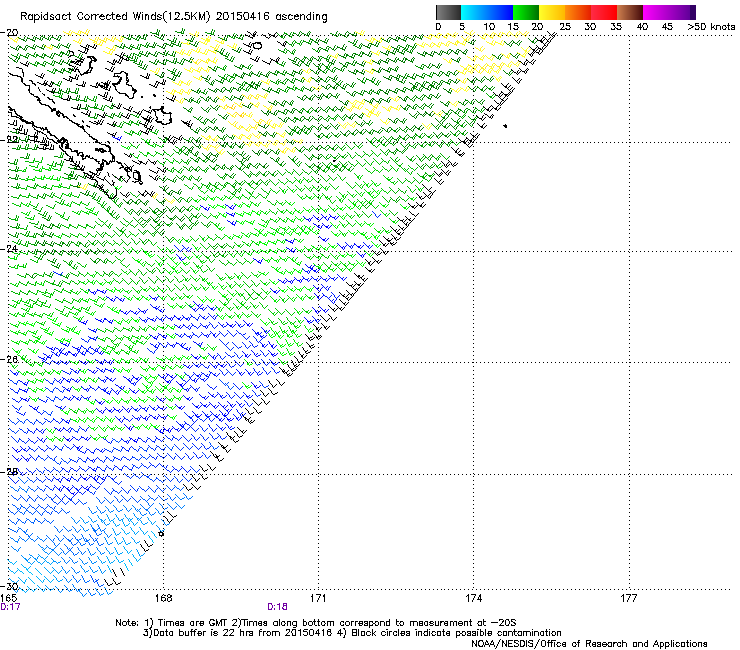Image resolution: width=740 pixels, height=650 pixels.
Task: Click the longitude label '171'
Action: click(x=318, y=598)
